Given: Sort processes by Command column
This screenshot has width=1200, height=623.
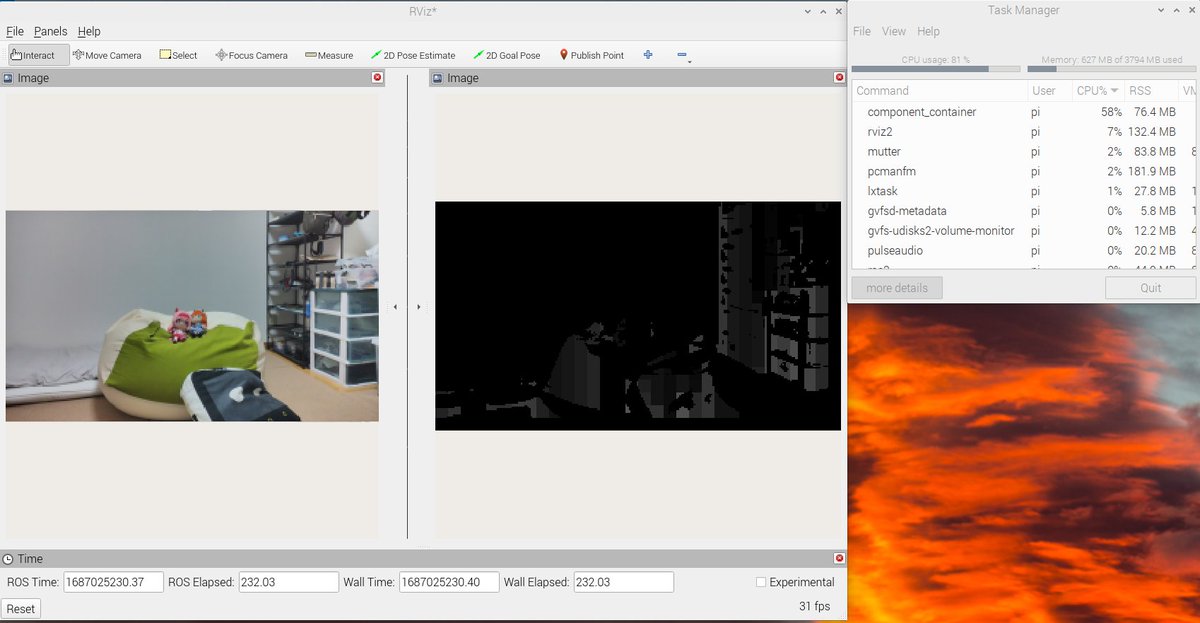Looking at the screenshot, I should coord(939,90).
